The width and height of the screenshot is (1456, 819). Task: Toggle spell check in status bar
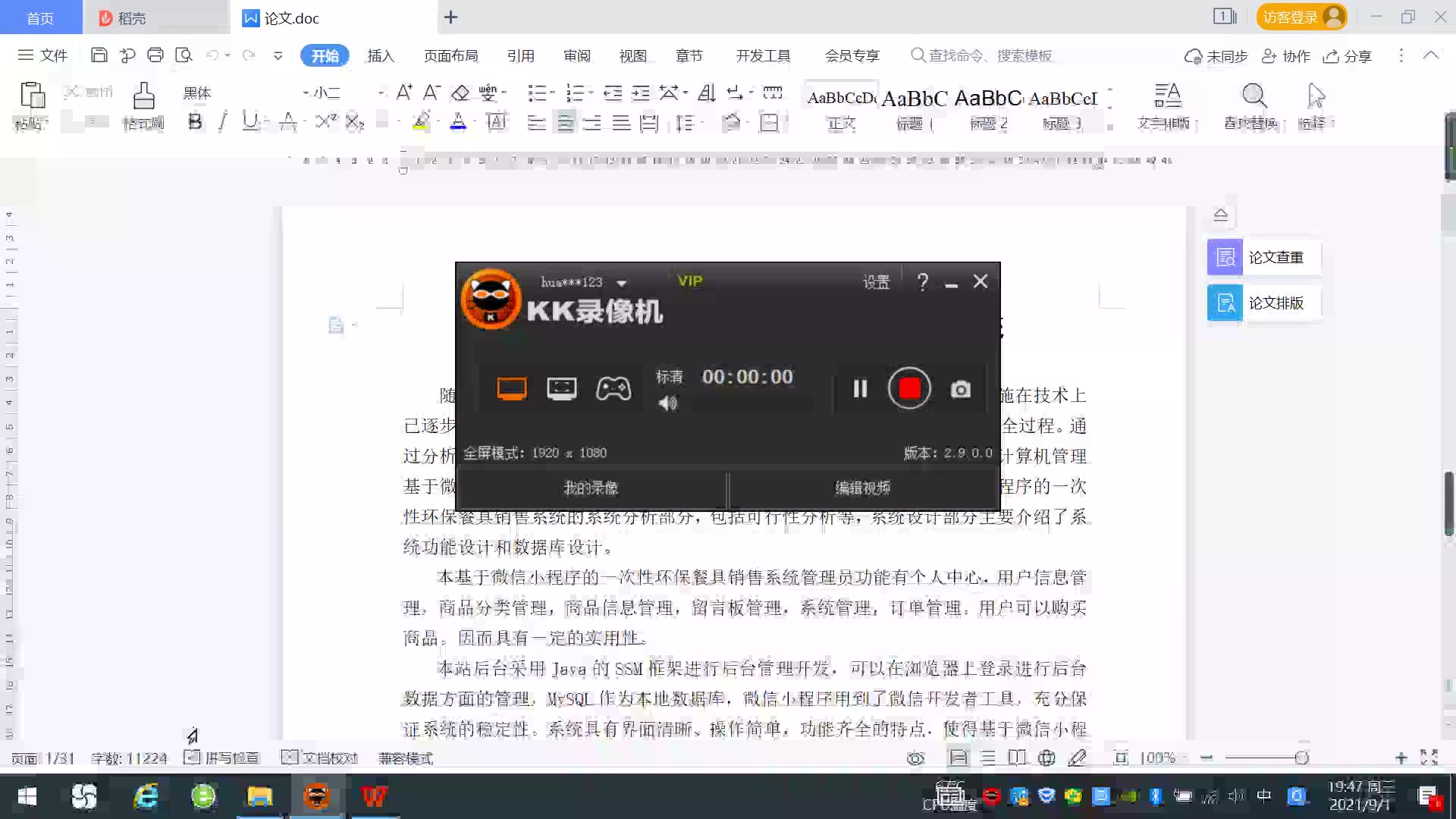(x=221, y=758)
